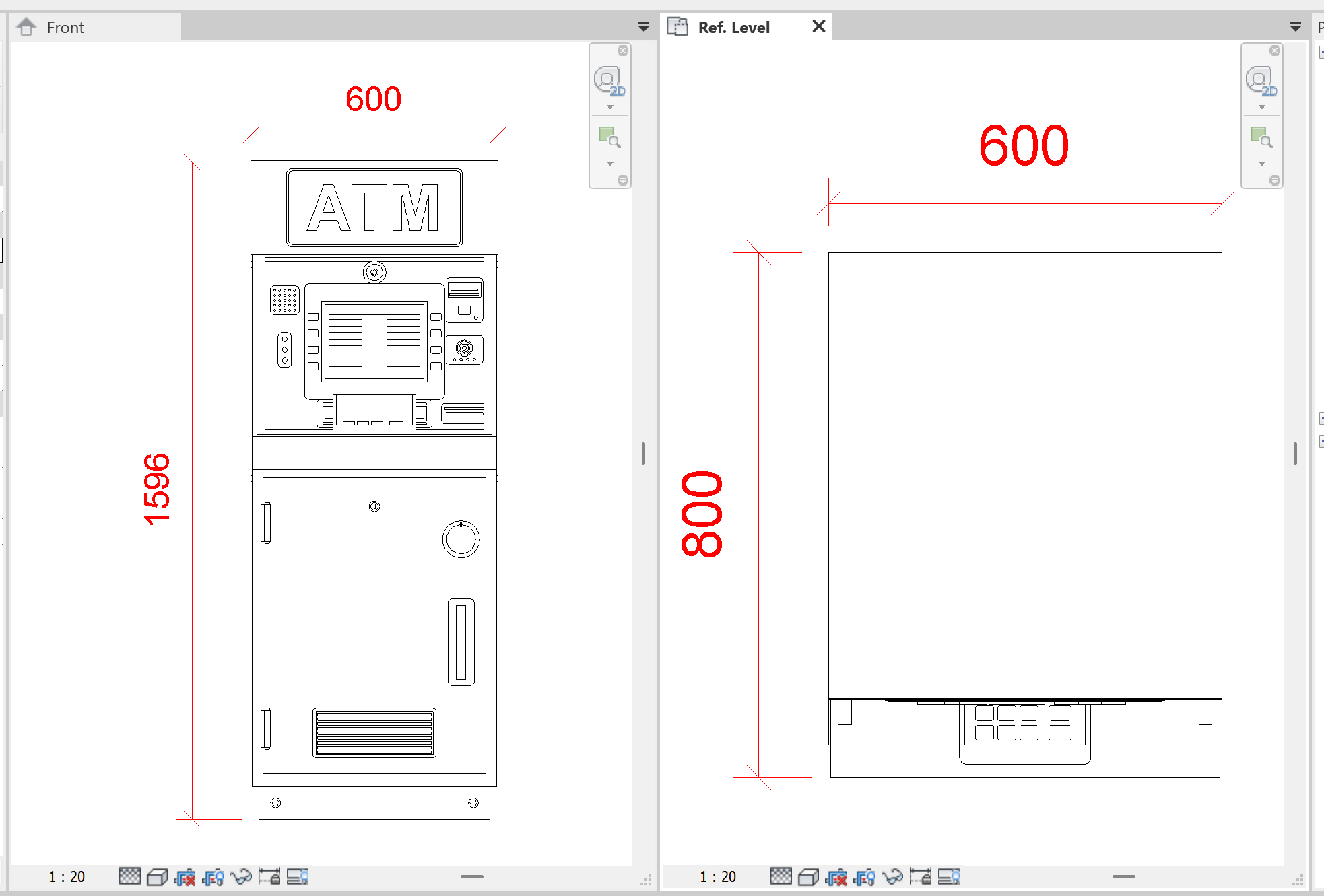Toggle Show Crop Region in Ref. Level view
This screenshot has width=1324, height=896.
pyautogui.click(x=864, y=877)
